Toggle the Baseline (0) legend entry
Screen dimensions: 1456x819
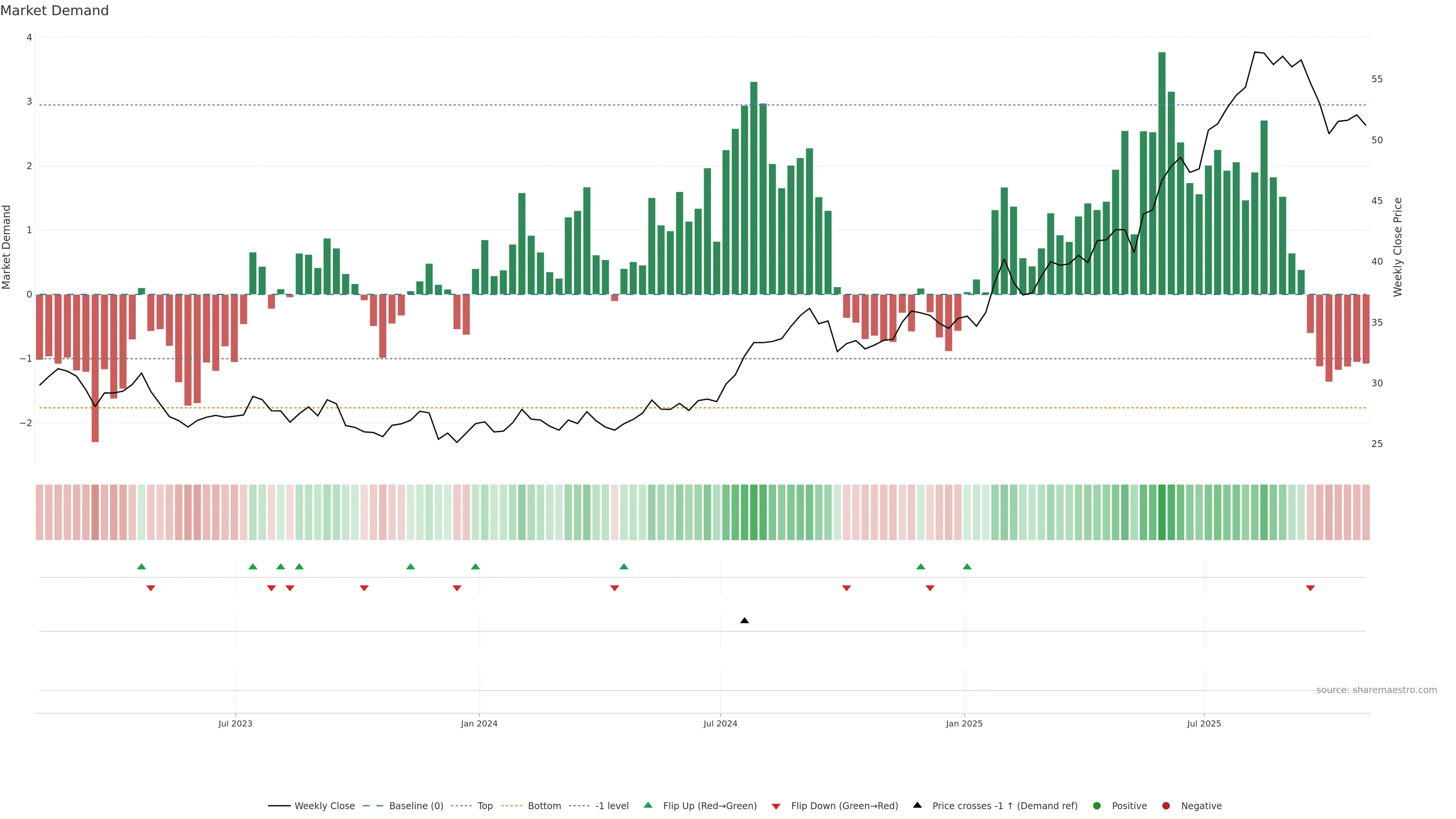(x=416, y=805)
